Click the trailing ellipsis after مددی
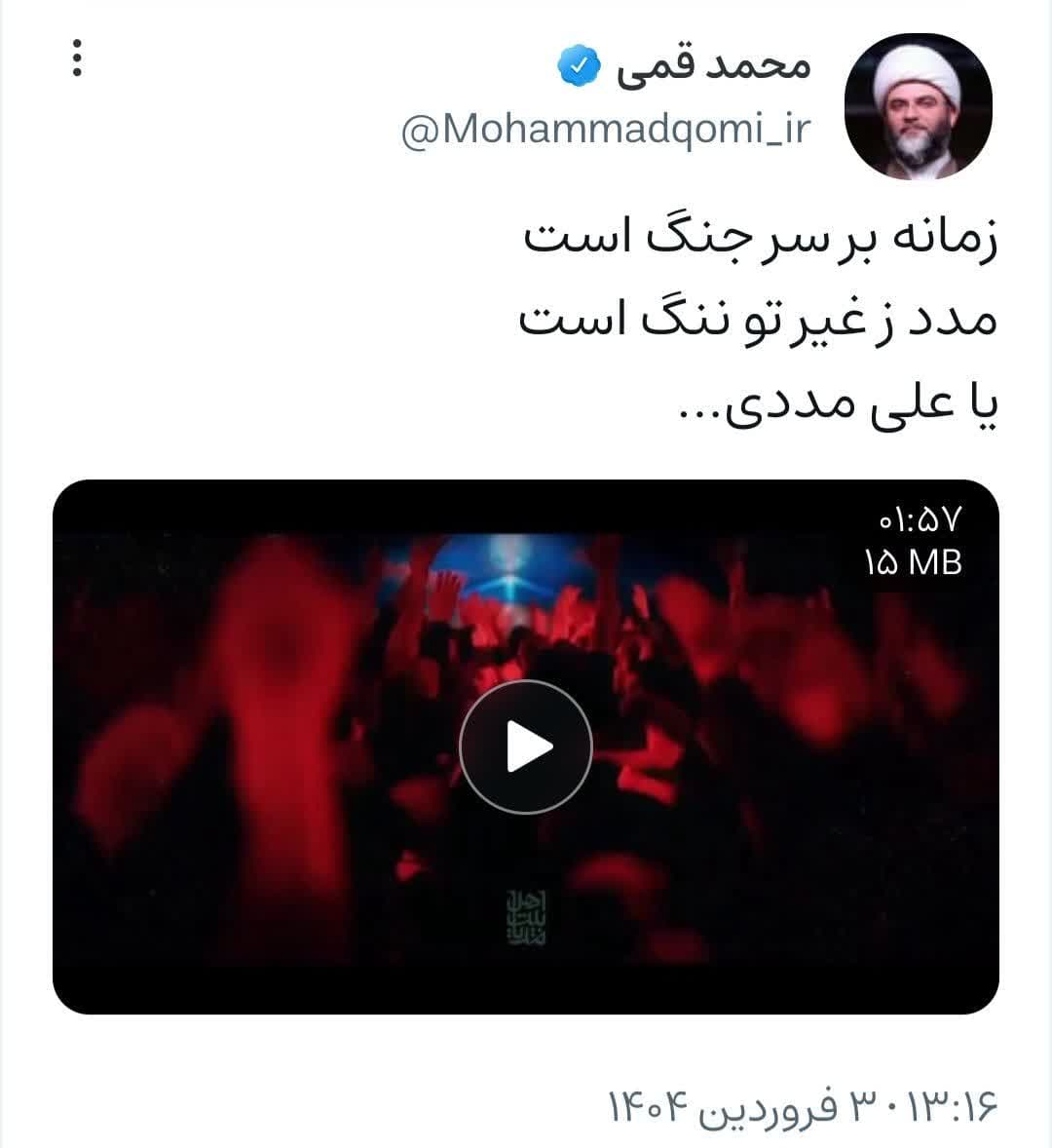 pos(700,417)
